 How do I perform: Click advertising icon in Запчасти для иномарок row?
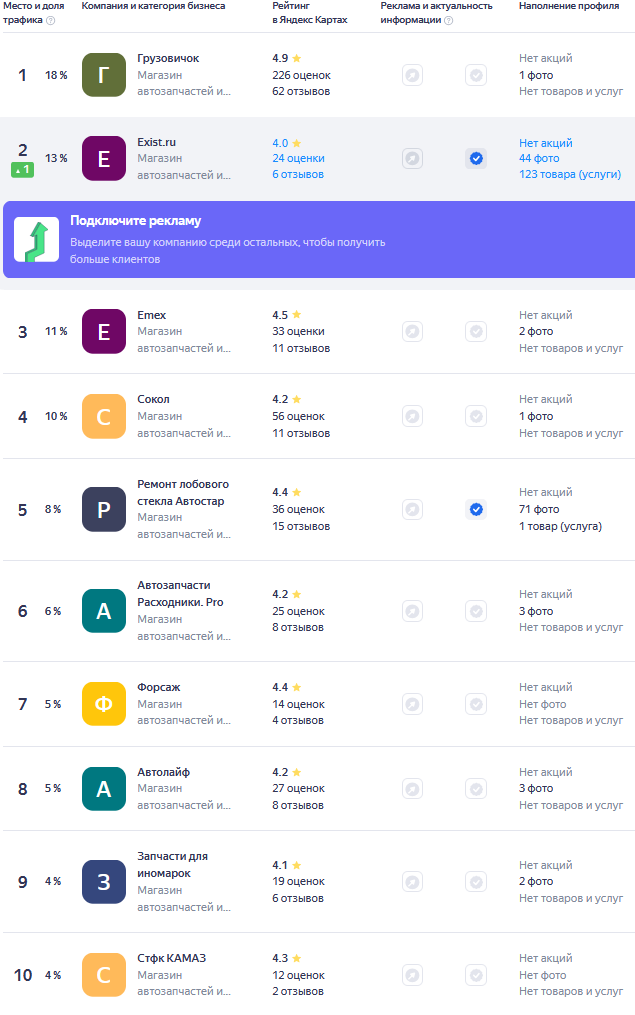pos(412,882)
